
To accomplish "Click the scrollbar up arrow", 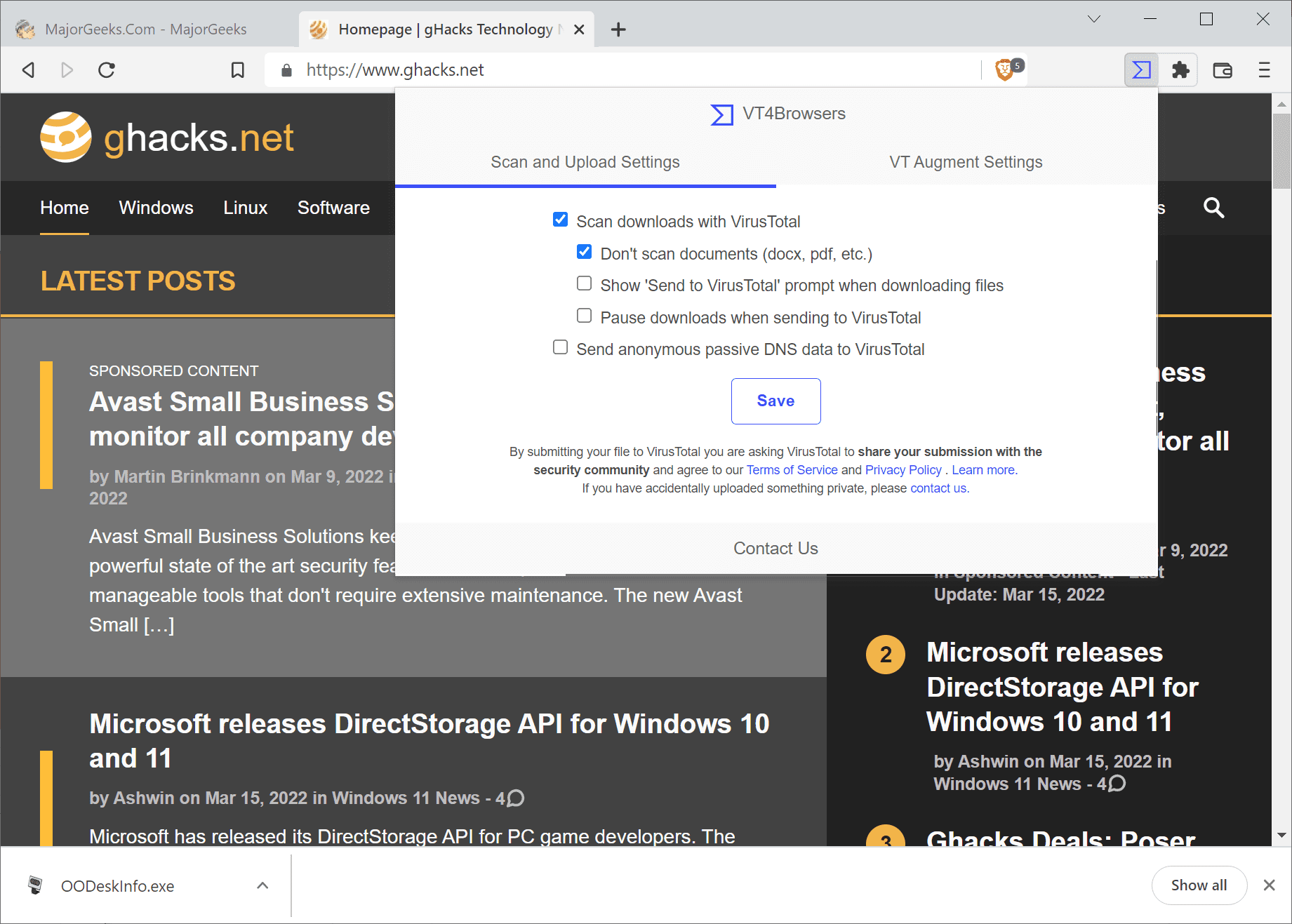I will pos(1281,104).
